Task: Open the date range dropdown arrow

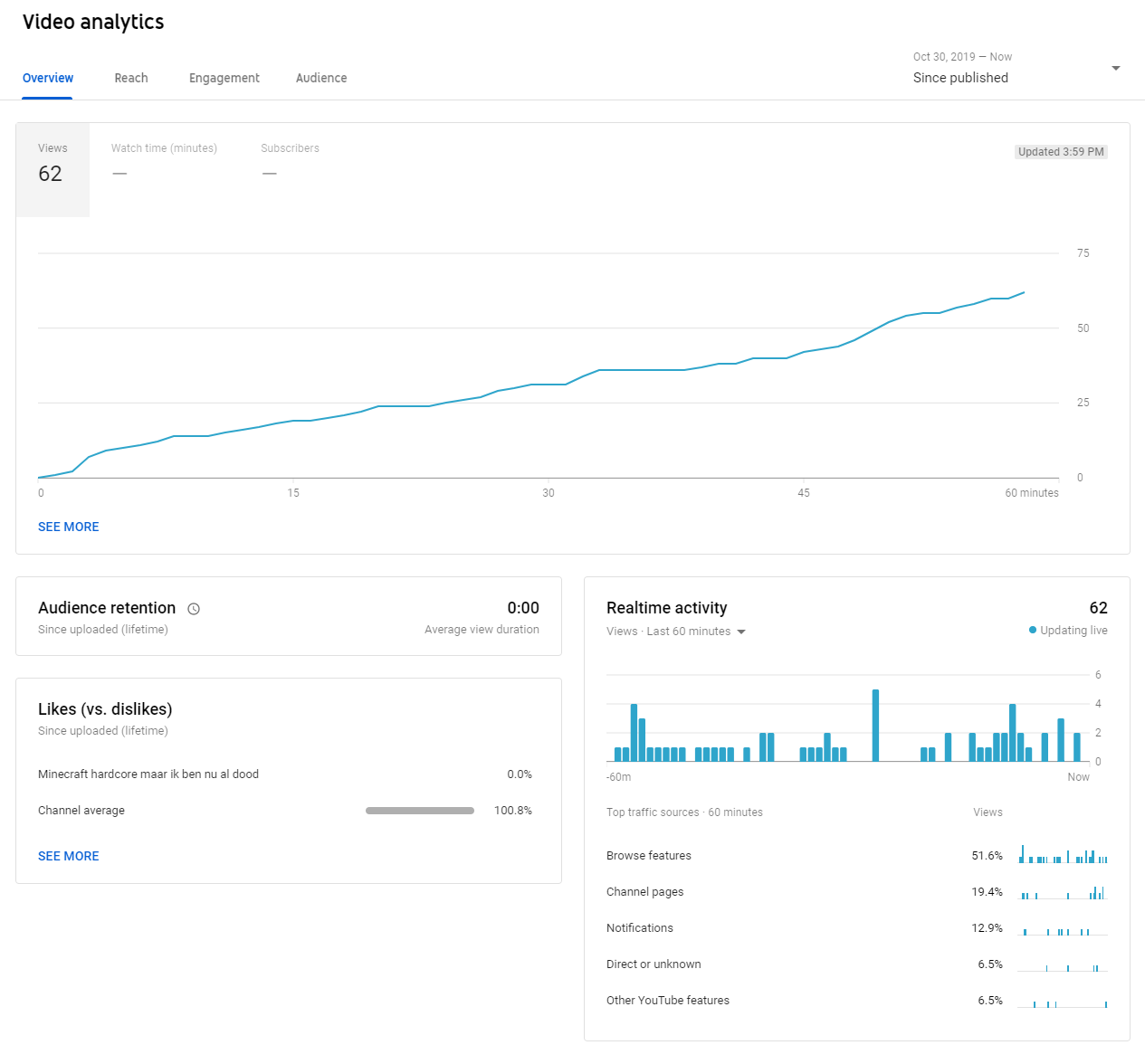Action: (1115, 68)
